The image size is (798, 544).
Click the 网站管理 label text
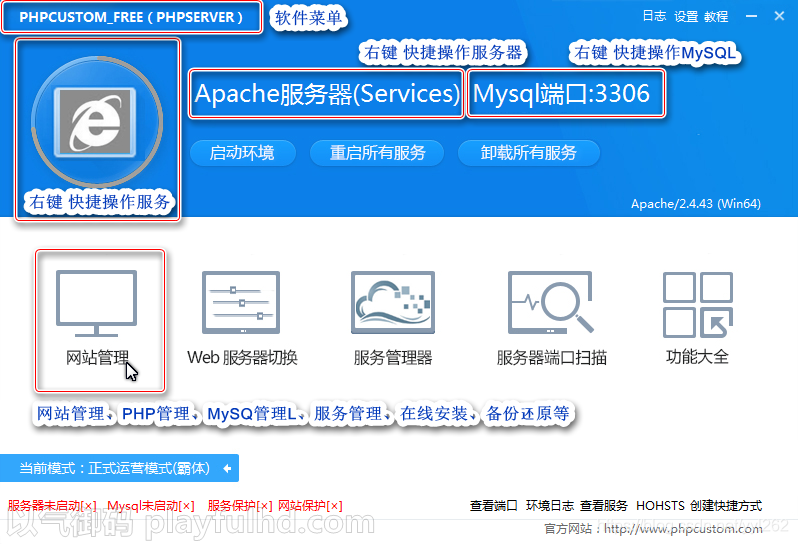point(97,357)
